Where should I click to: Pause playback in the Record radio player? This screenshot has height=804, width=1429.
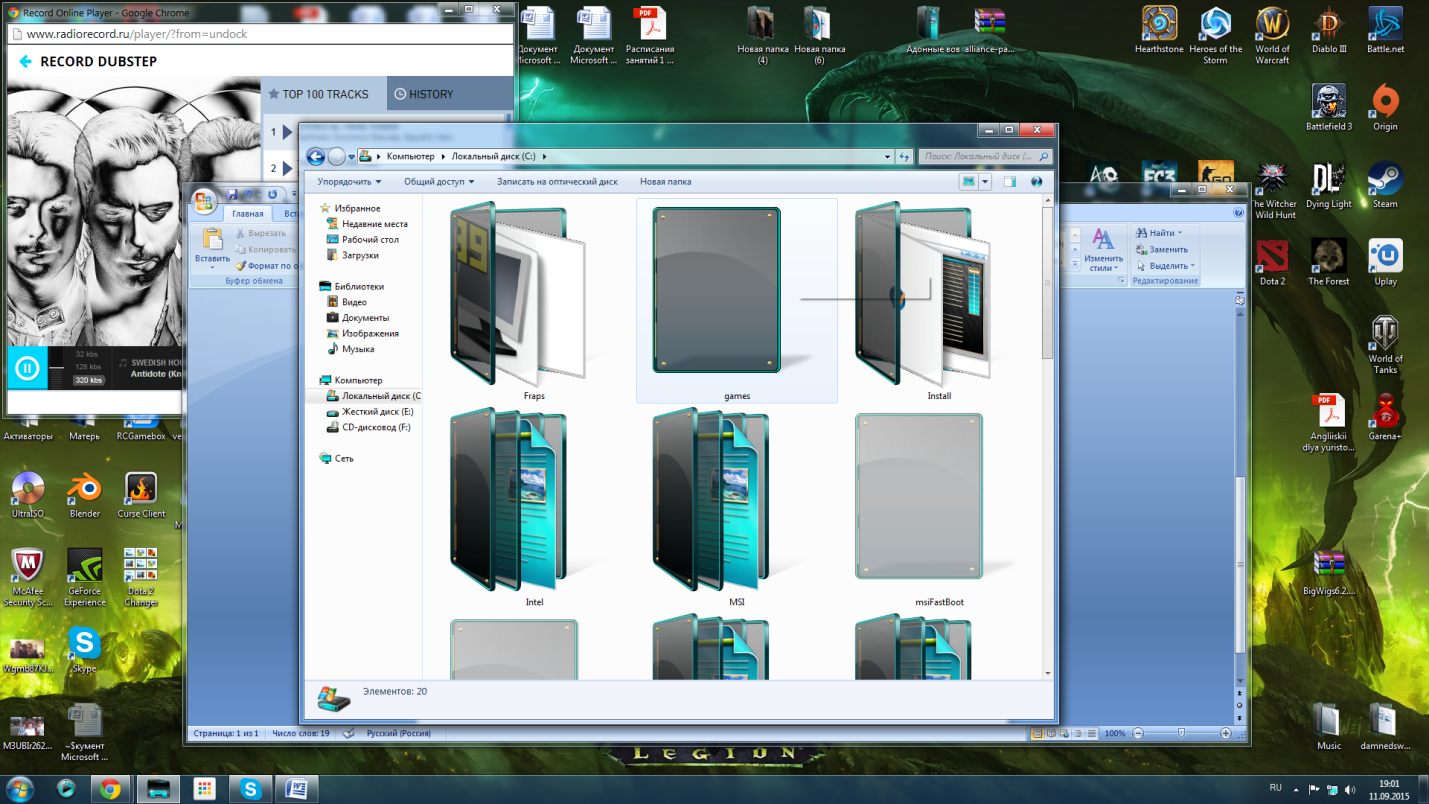[27, 368]
